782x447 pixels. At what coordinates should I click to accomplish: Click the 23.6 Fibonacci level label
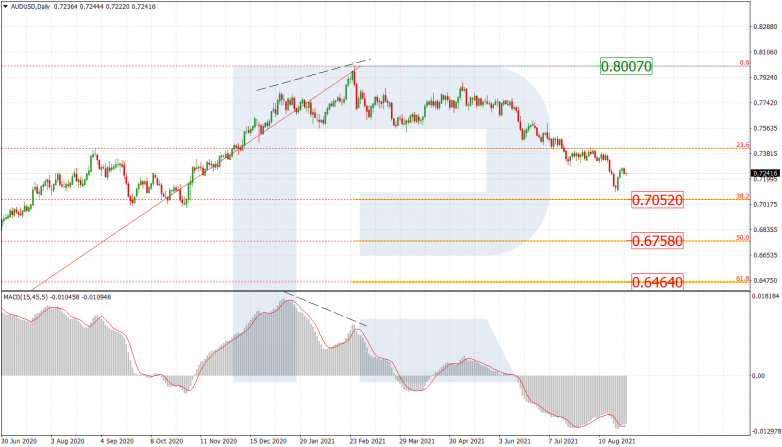pyautogui.click(x=743, y=145)
